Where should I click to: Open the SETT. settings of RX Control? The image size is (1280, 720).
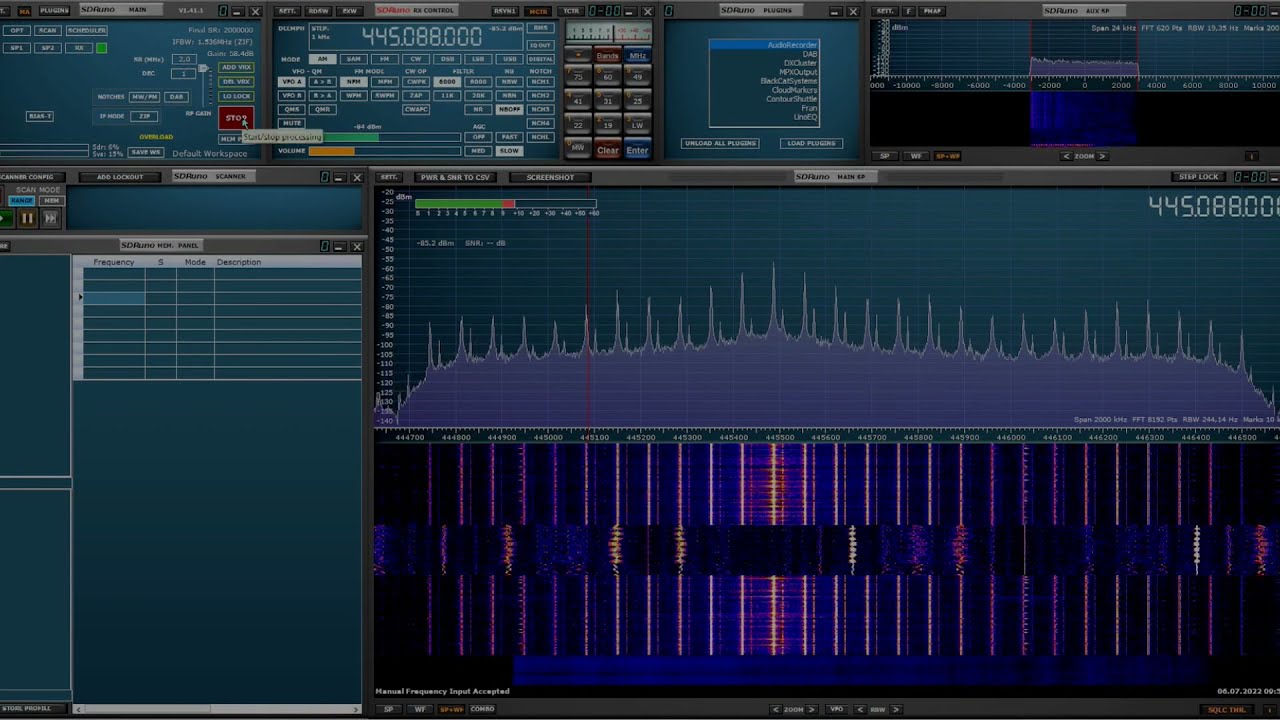pyautogui.click(x=286, y=11)
